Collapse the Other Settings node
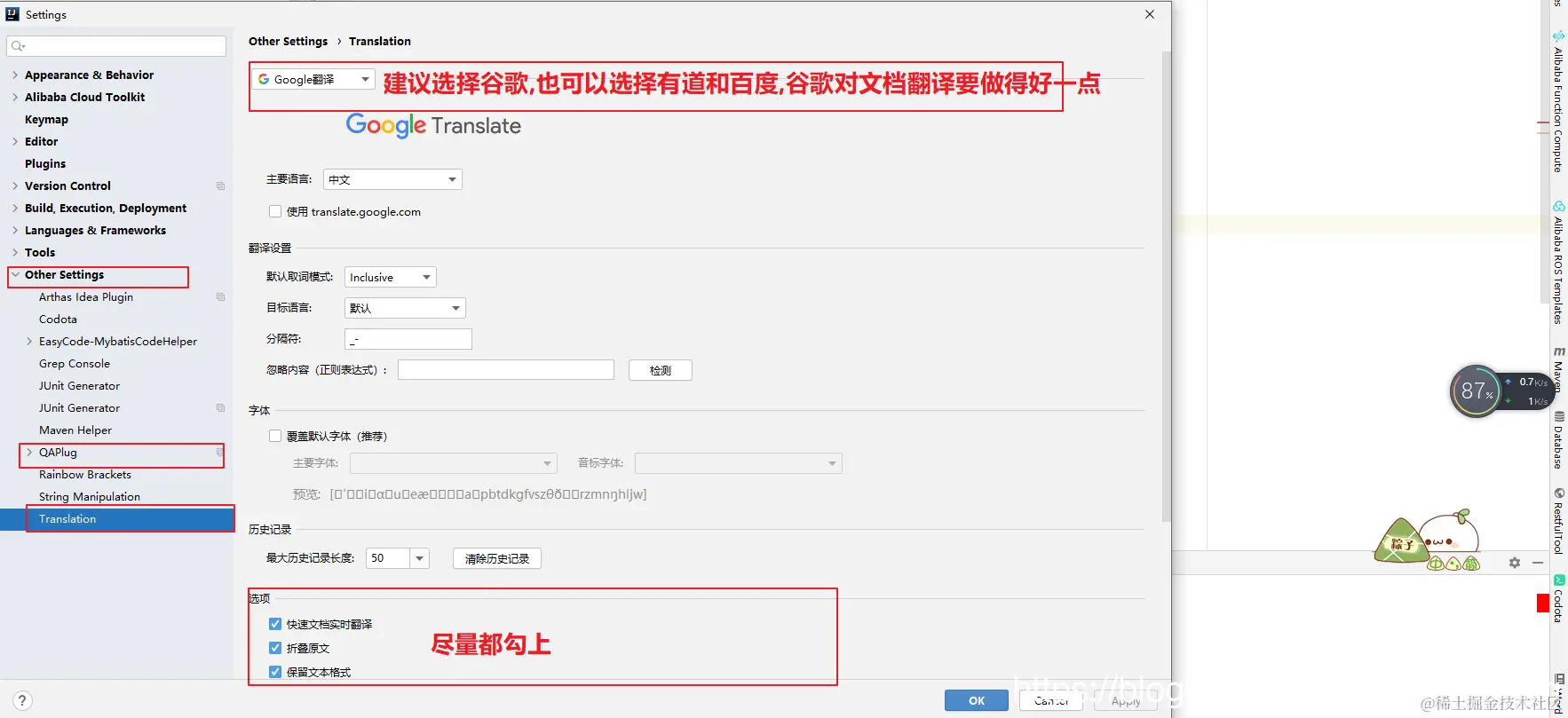This screenshot has width=1568, height=718. click(15, 275)
